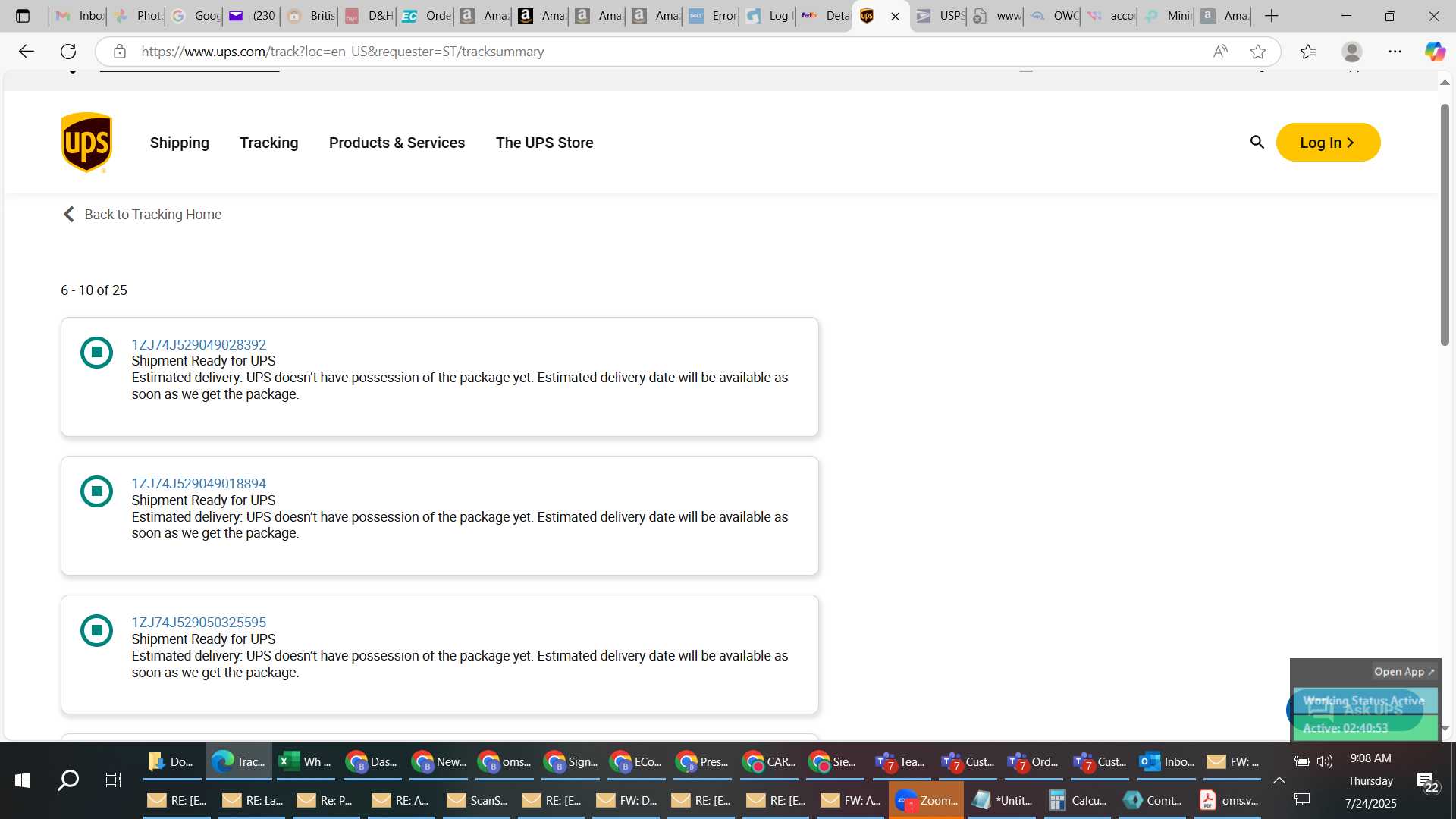The height and width of the screenshot is (819, 1456).
Task: Click status icon for shipment 1ZJ74J529049028392
Action: 96,352
